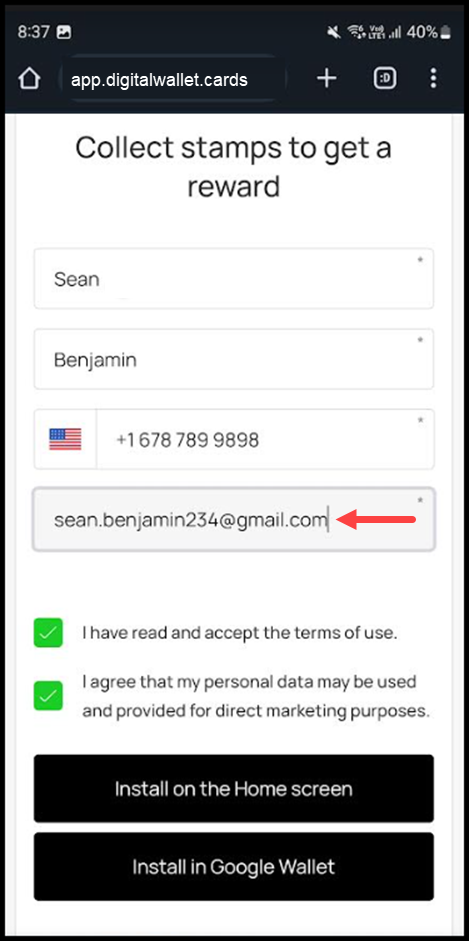This screenshot has height=941, width=469.
Task: Click the email field with sean.benjamin234@gmail.com
Action: pos(233,519)
